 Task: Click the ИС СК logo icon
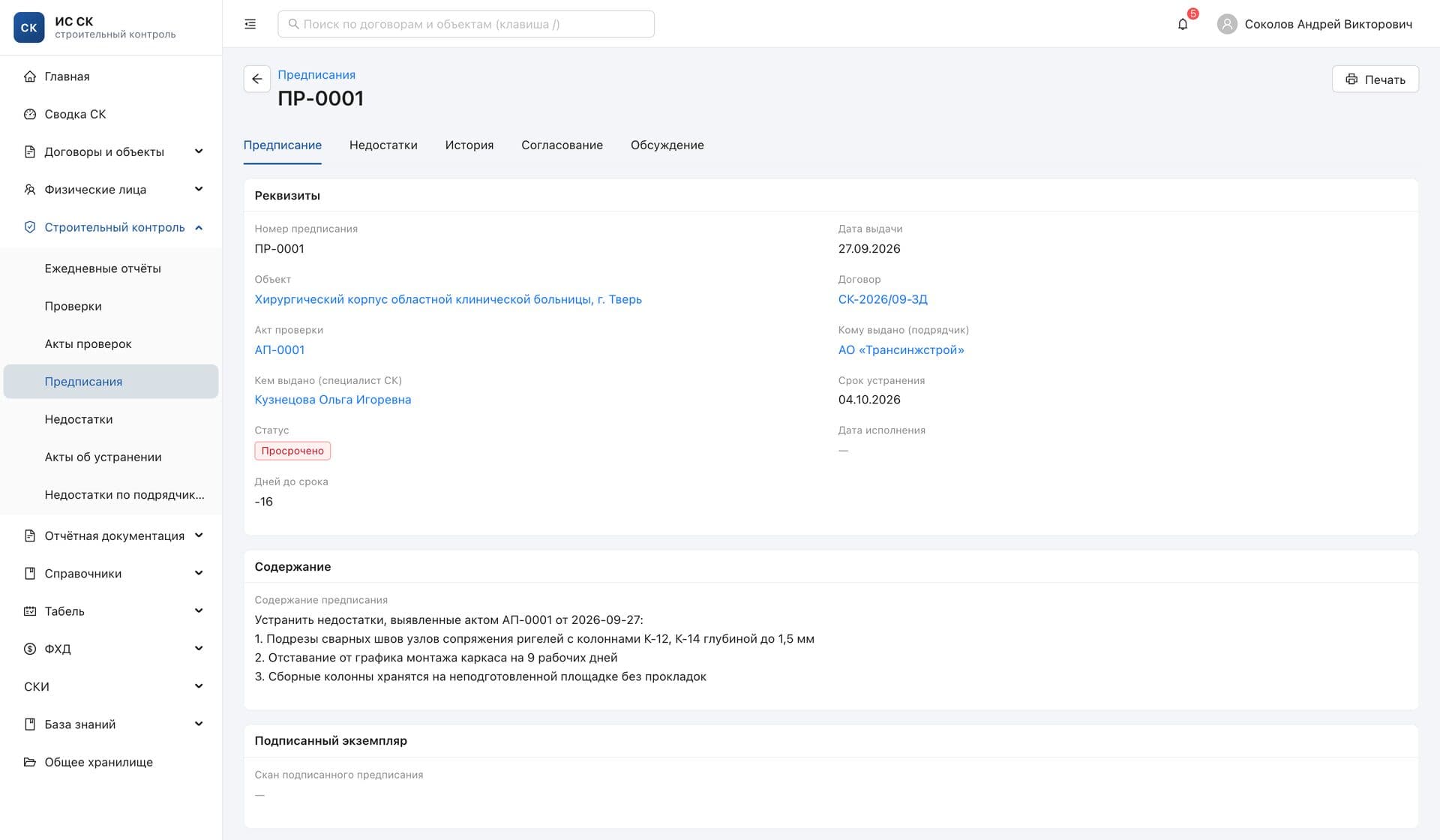29,28
